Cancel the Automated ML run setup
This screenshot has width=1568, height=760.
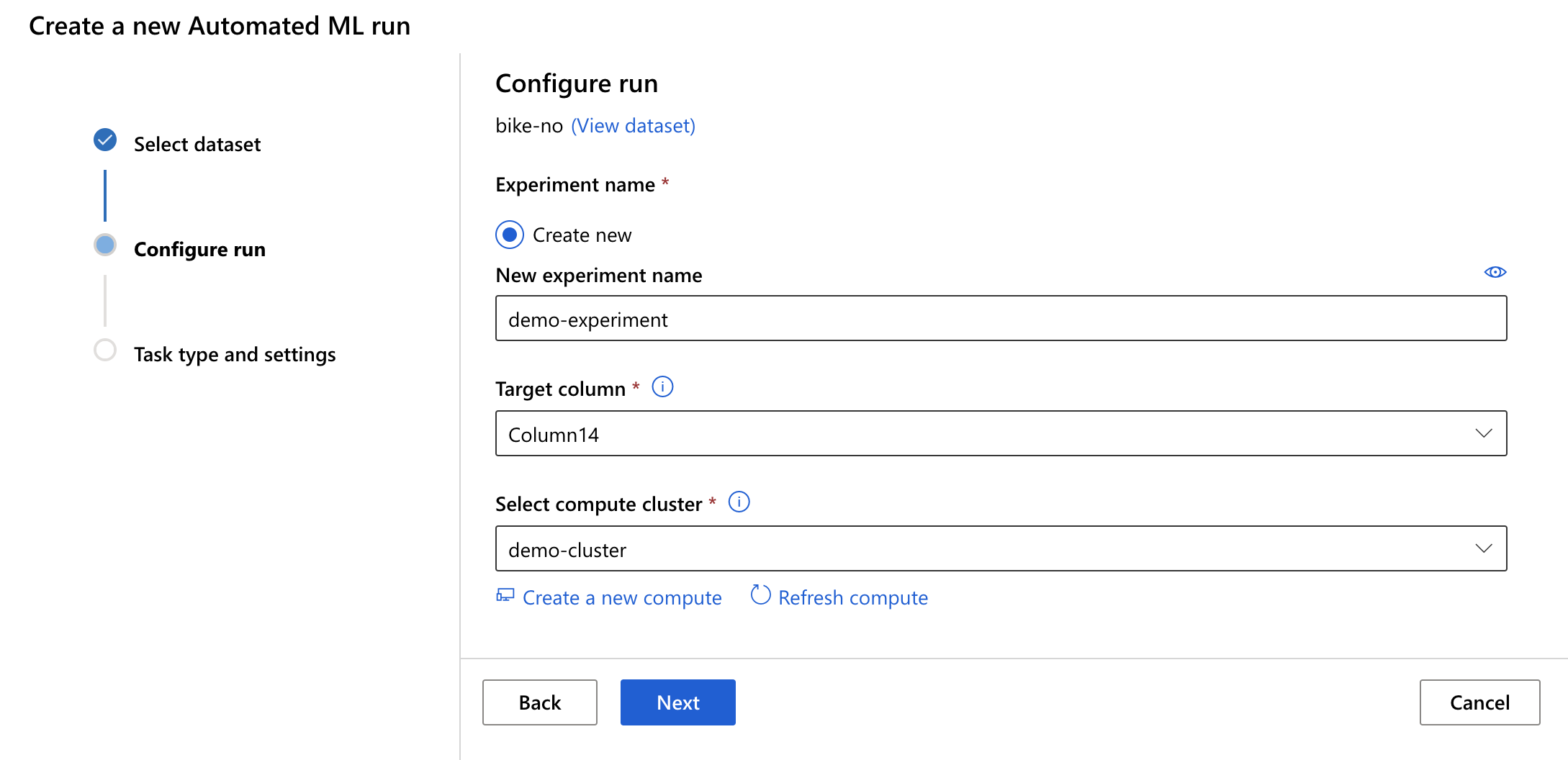point(1479,702)
